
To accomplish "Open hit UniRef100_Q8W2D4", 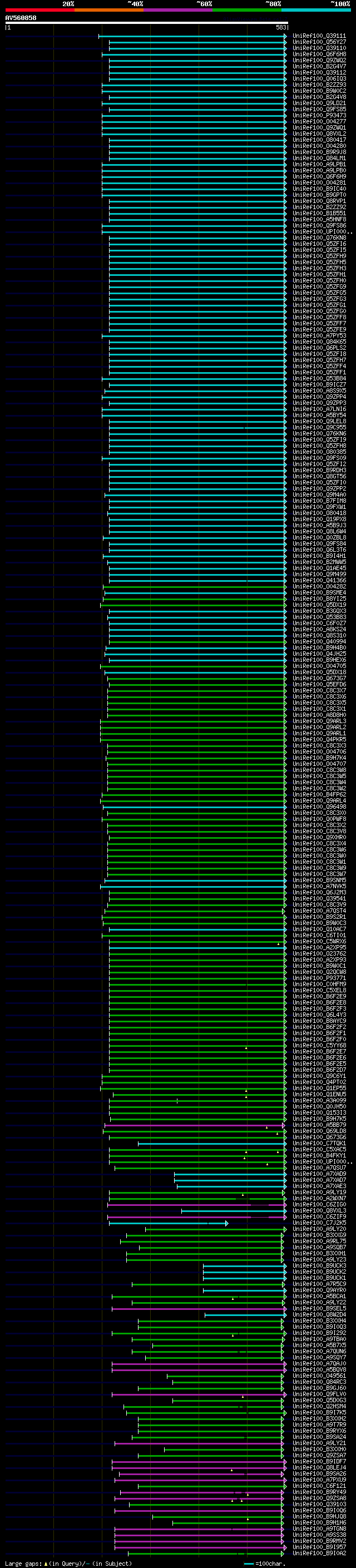I will [319, 1314].
